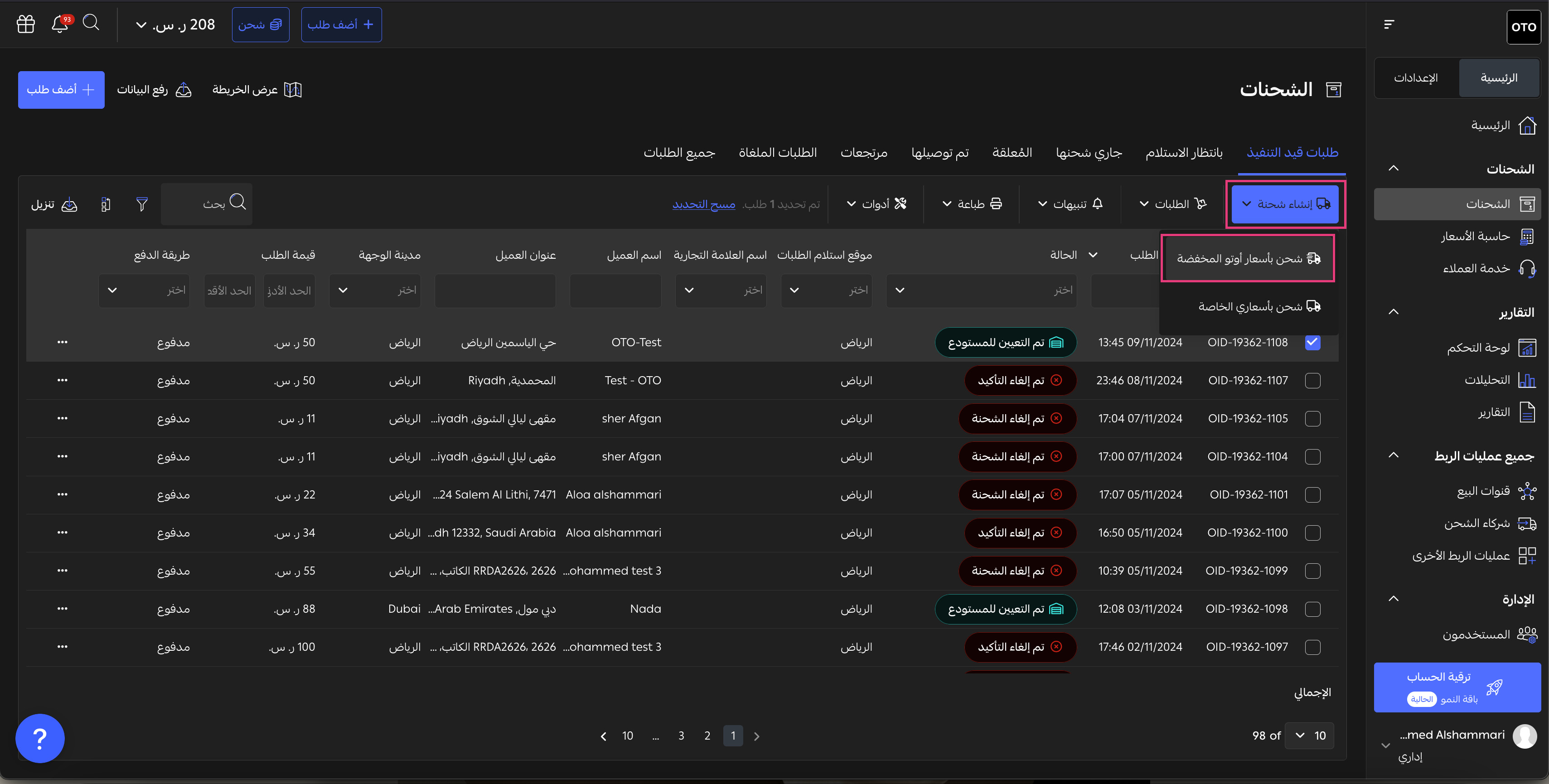Select checkbox for order OID-19362-1105

(1312, 418)
